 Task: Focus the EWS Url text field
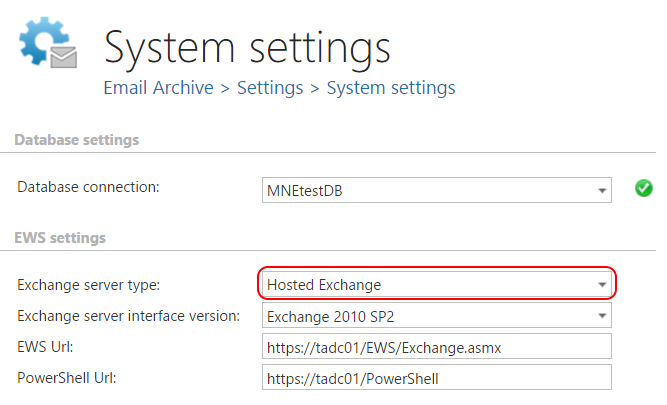(x=435, y=347)
